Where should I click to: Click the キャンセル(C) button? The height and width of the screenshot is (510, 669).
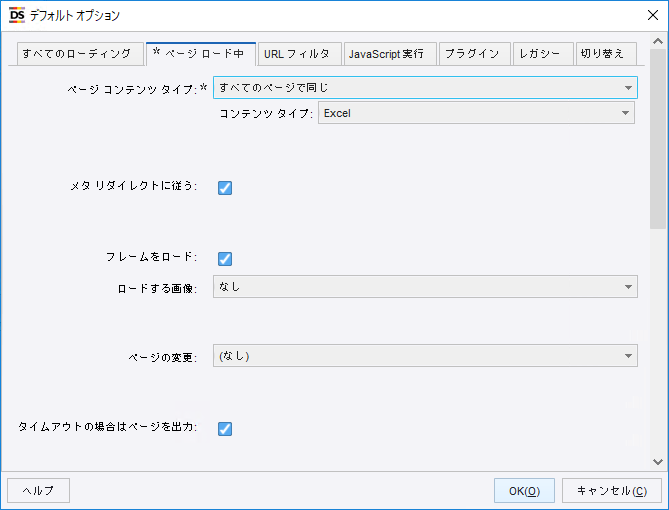coord(612,490)
